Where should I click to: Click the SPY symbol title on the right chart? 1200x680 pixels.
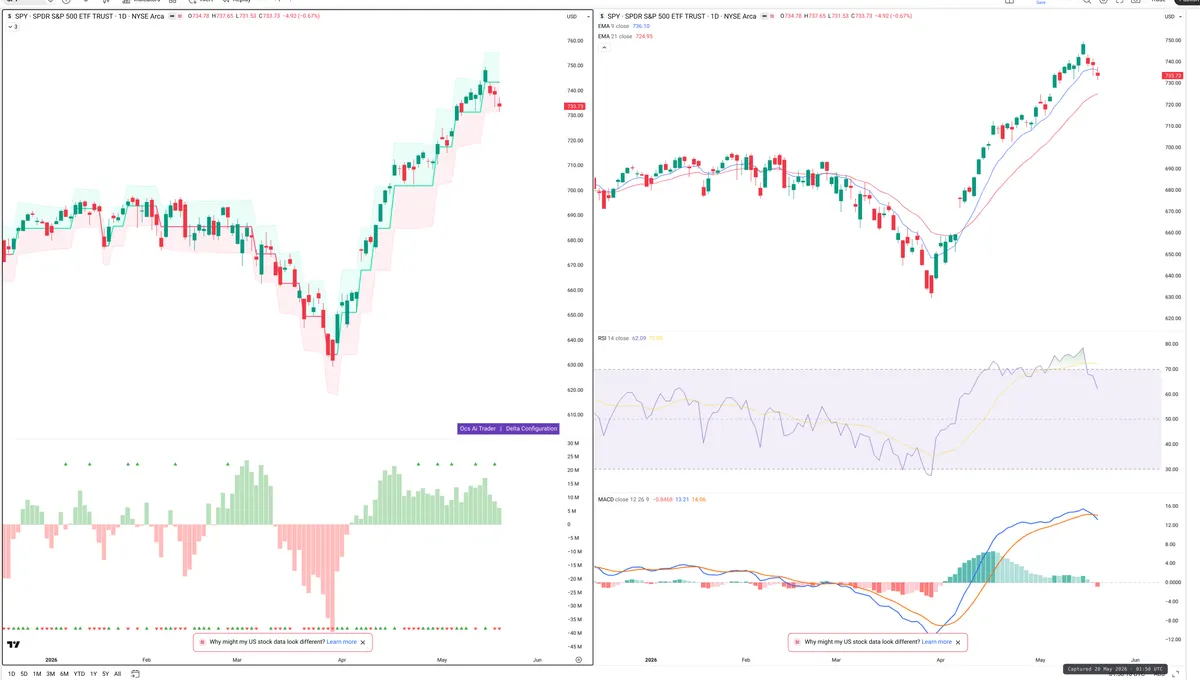click(x=681, y=17)
